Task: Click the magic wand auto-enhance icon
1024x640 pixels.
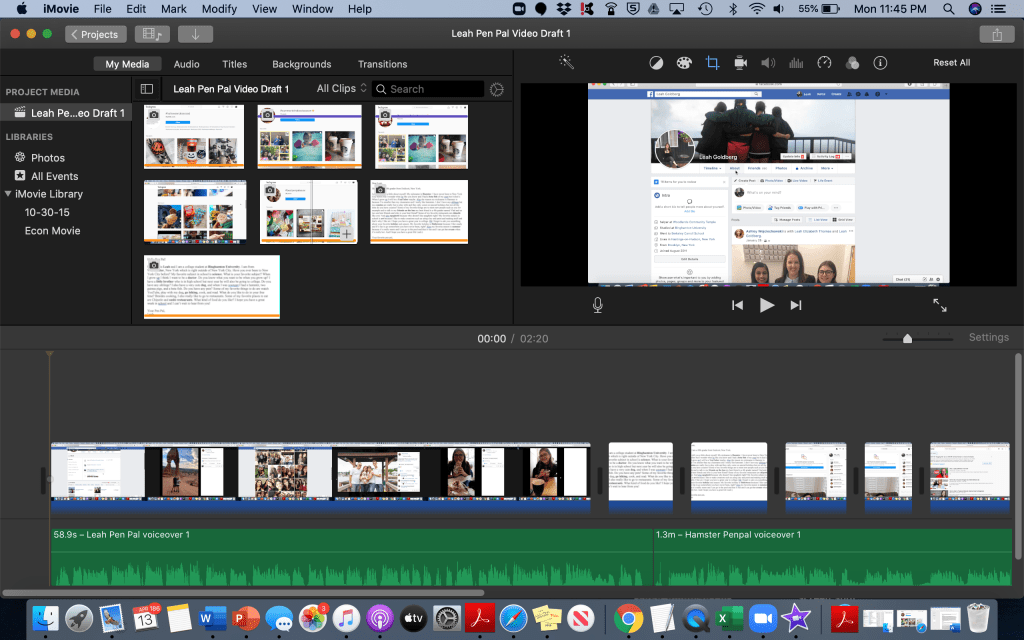Action: 566,63
